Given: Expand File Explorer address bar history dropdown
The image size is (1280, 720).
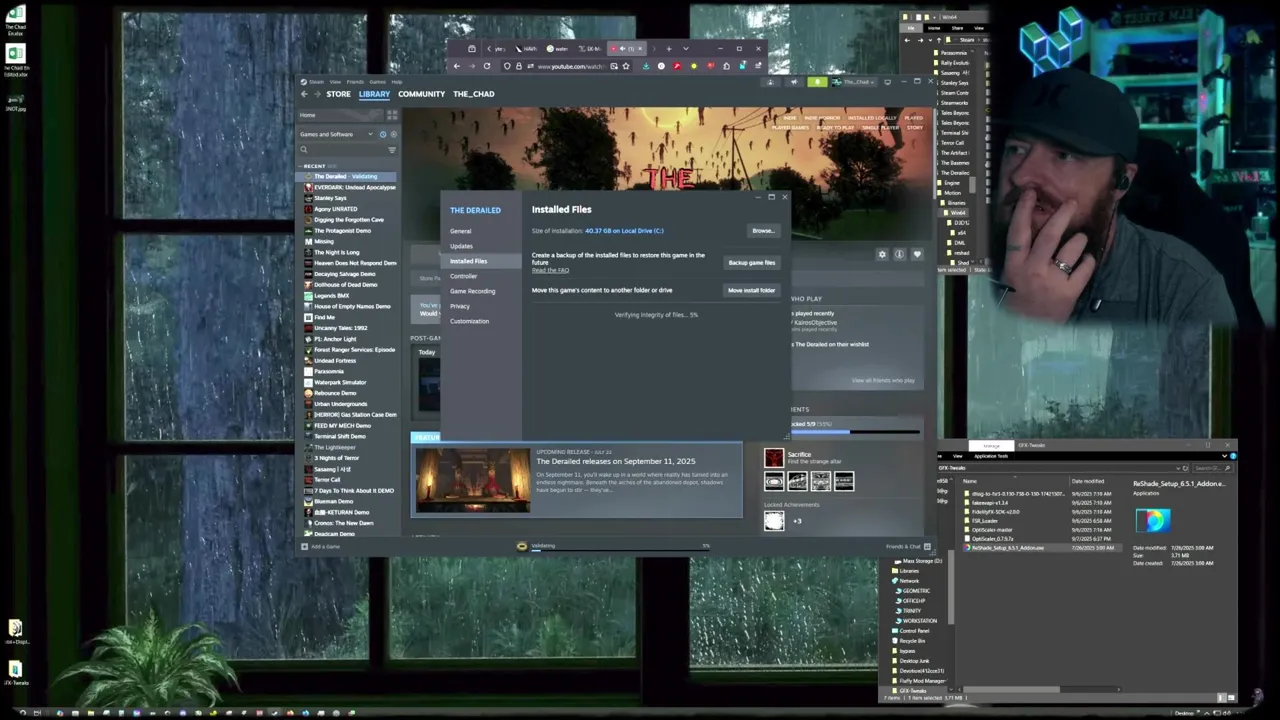Looking at the screenshot, I should (1178, 468).
